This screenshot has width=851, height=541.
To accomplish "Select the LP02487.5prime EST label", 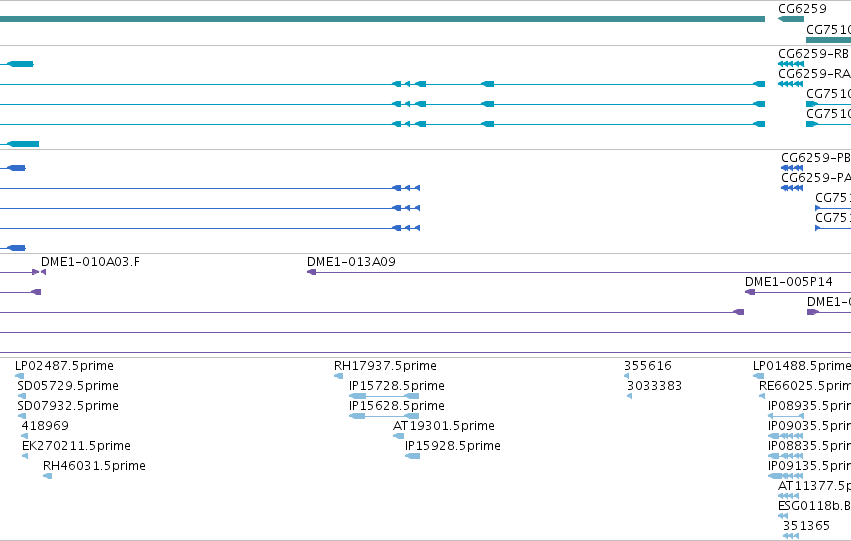I will [65, 366].
